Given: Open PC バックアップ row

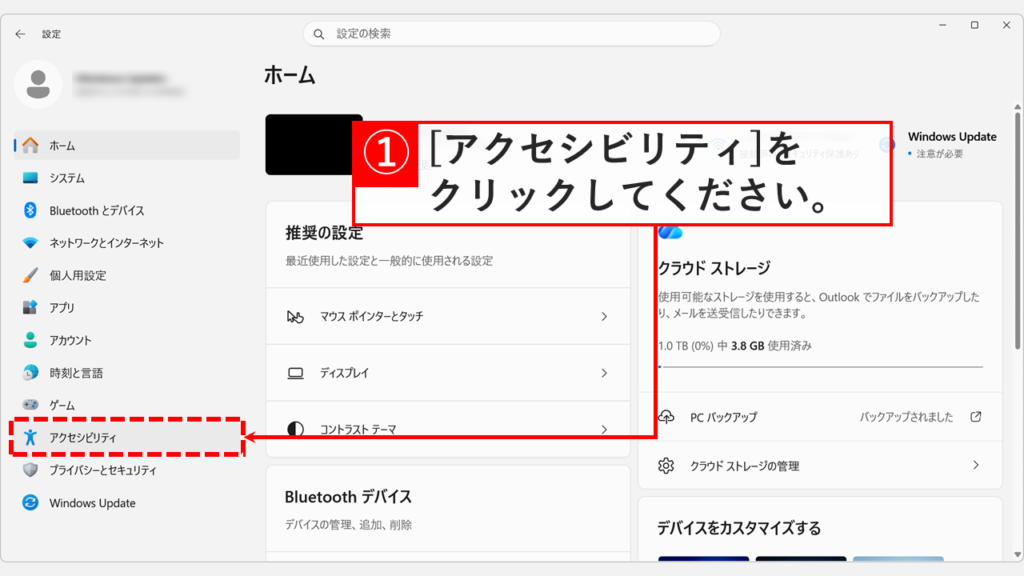Looking at the screenshot, I should tap(820, 417).
